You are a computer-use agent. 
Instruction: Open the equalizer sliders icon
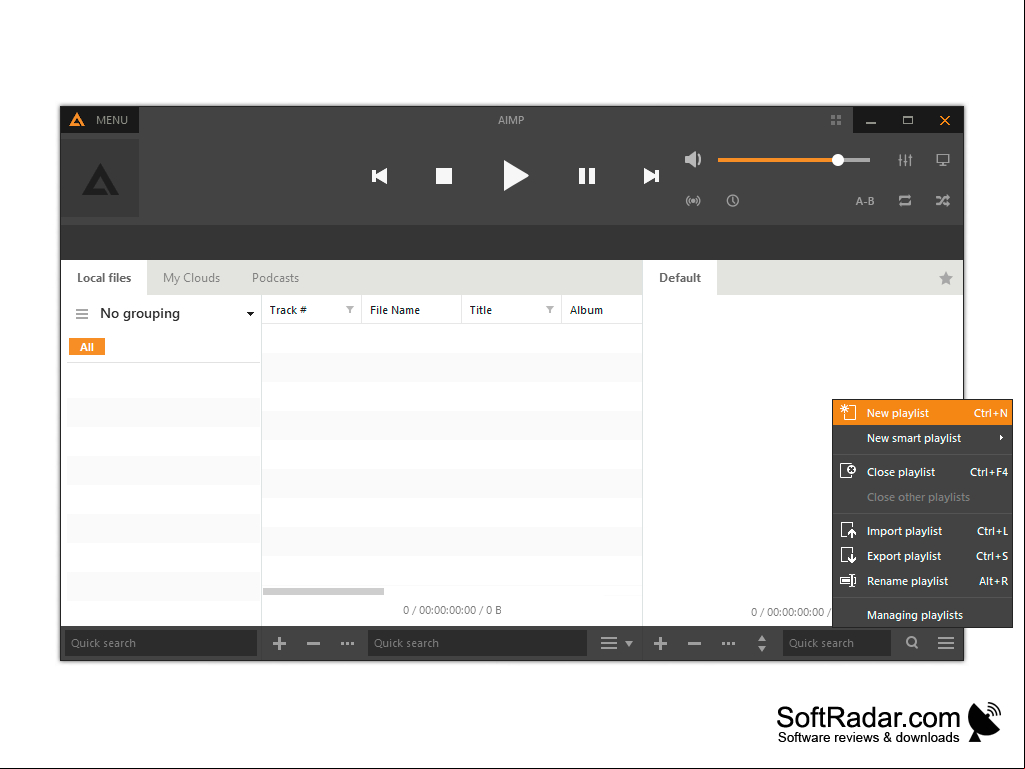pyautogui.click(x=905, y=160)
